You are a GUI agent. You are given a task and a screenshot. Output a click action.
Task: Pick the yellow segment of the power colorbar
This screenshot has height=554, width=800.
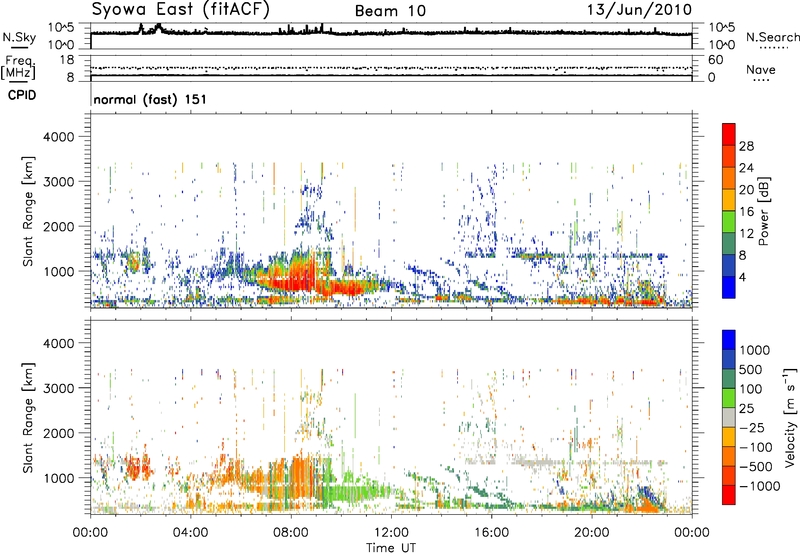[x=729, y=200]
